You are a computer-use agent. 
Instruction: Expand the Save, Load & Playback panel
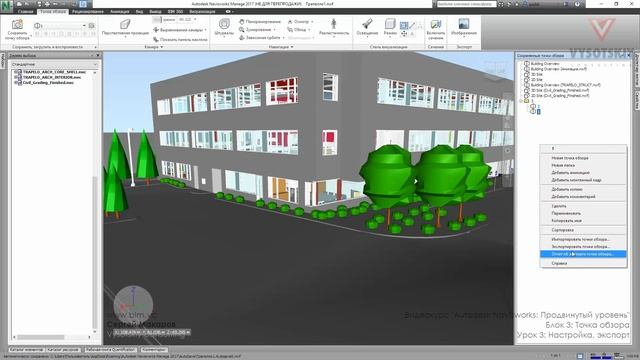[96, 47]
